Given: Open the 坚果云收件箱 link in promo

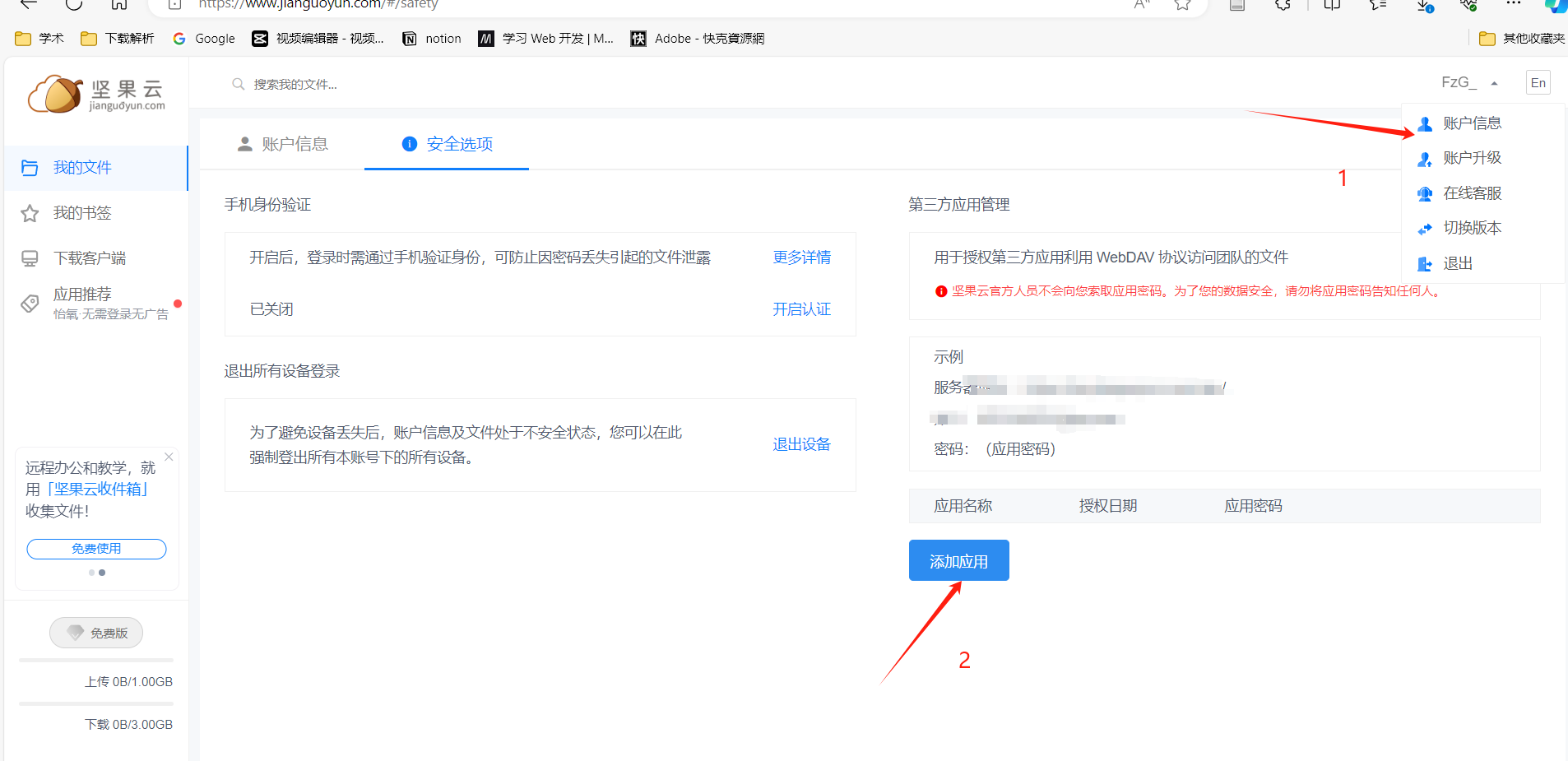Looking at the screenshot, I should (x=98, y=490).
